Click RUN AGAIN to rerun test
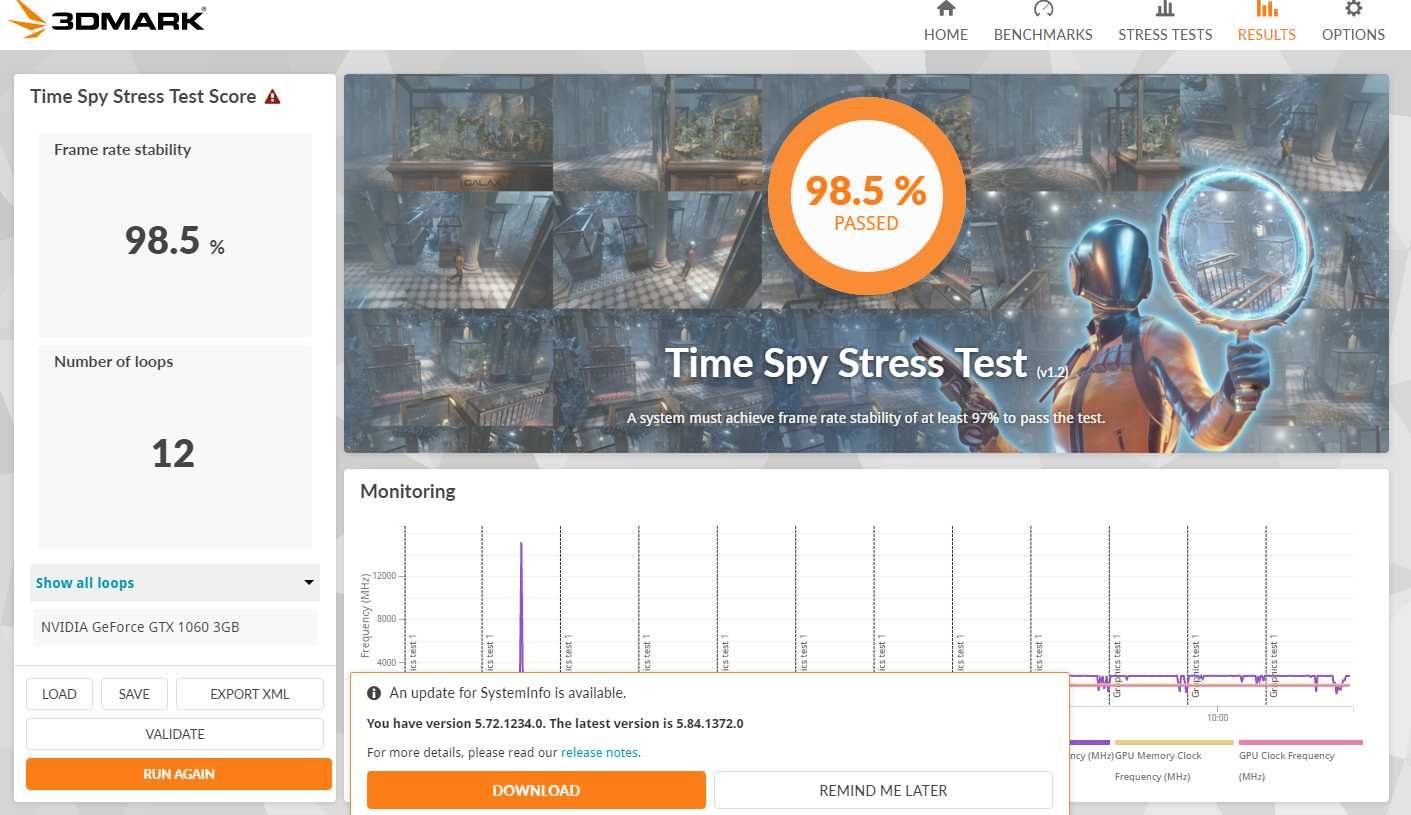The width and height of the screenshot is (1411, 815). point(179,774)
